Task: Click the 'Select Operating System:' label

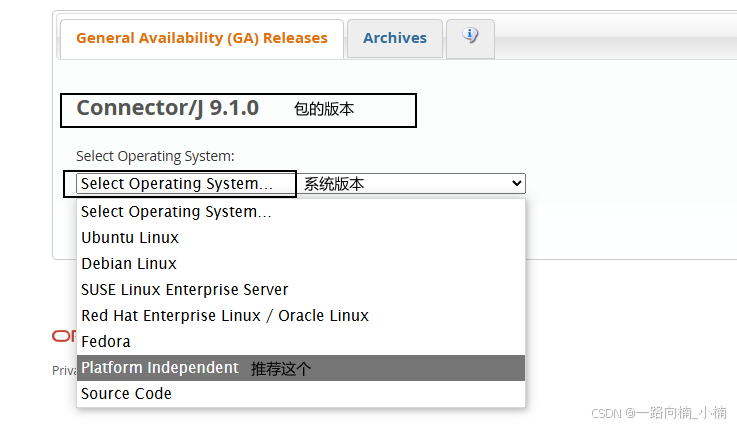Action: pyautogui.click(x=155, y=156)
